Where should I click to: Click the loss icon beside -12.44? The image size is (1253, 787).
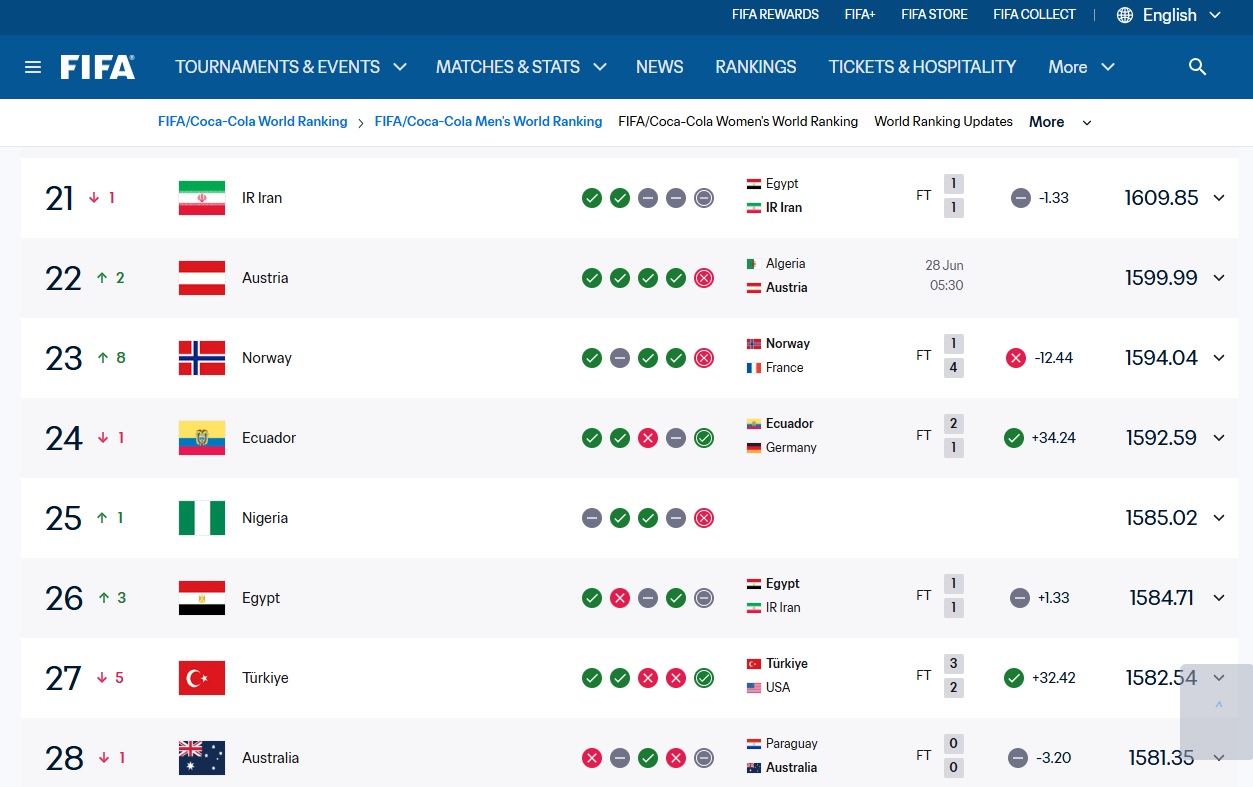point(1016,358)
